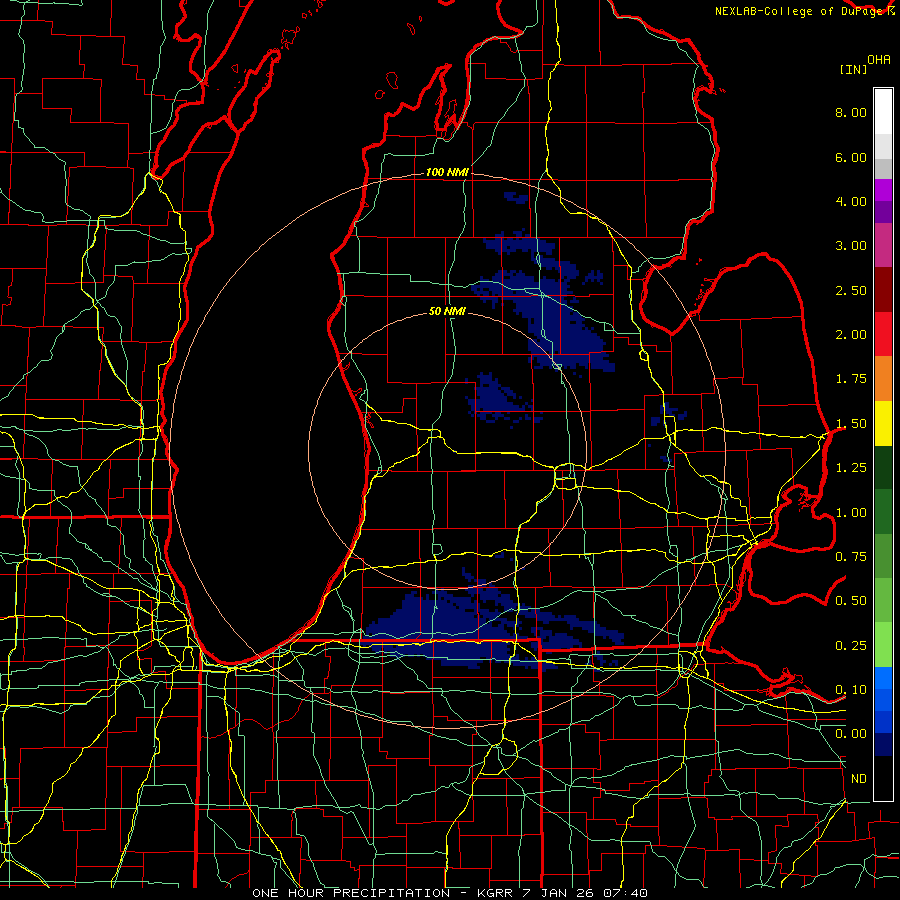Select the 0.25 legend value

coord(851,646)
